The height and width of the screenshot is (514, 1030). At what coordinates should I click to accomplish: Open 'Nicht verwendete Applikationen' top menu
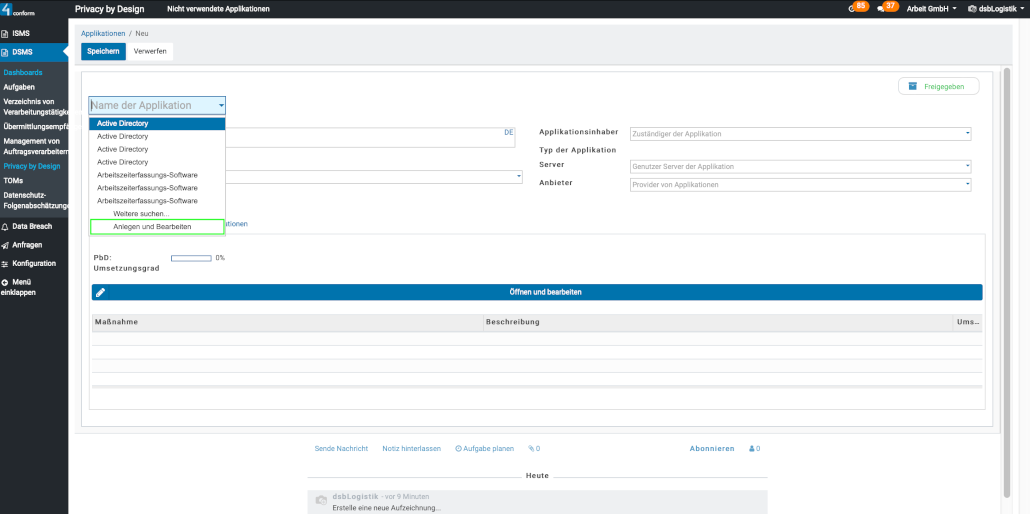[218, 9]
